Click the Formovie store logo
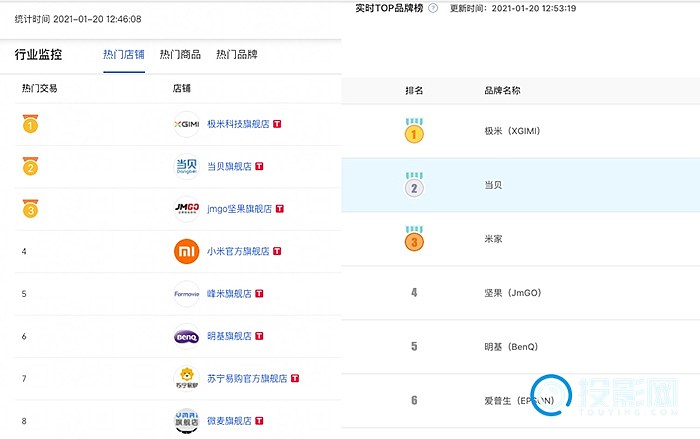 point(187,294)
